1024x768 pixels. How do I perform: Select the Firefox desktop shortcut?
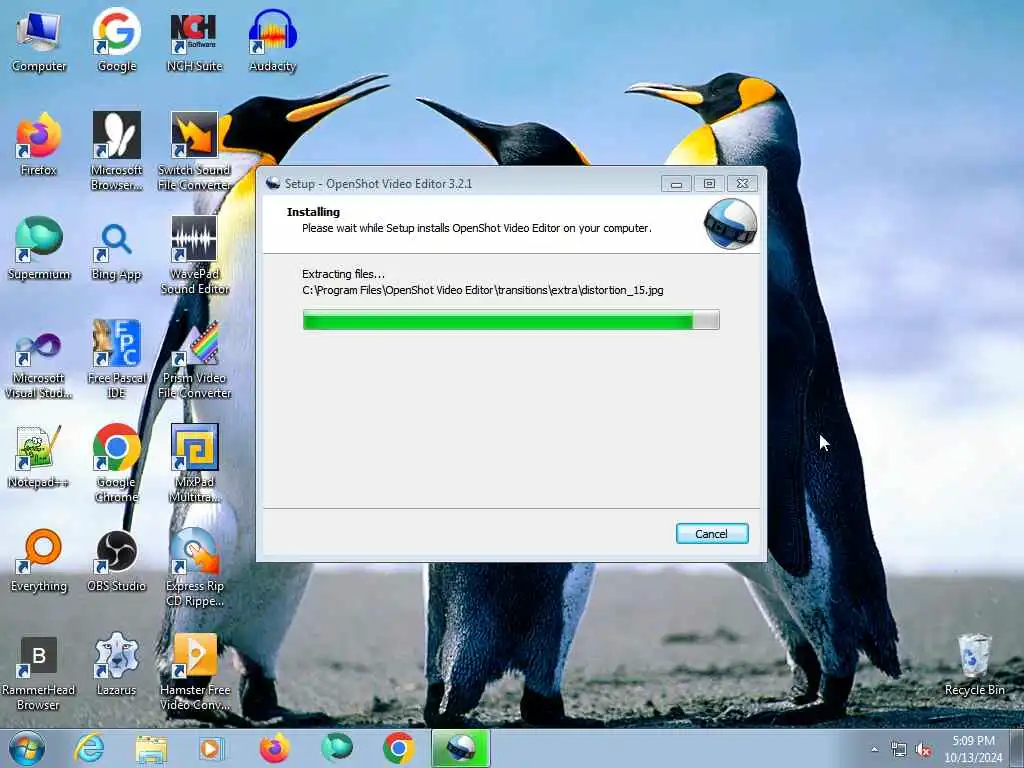(39, 145)
